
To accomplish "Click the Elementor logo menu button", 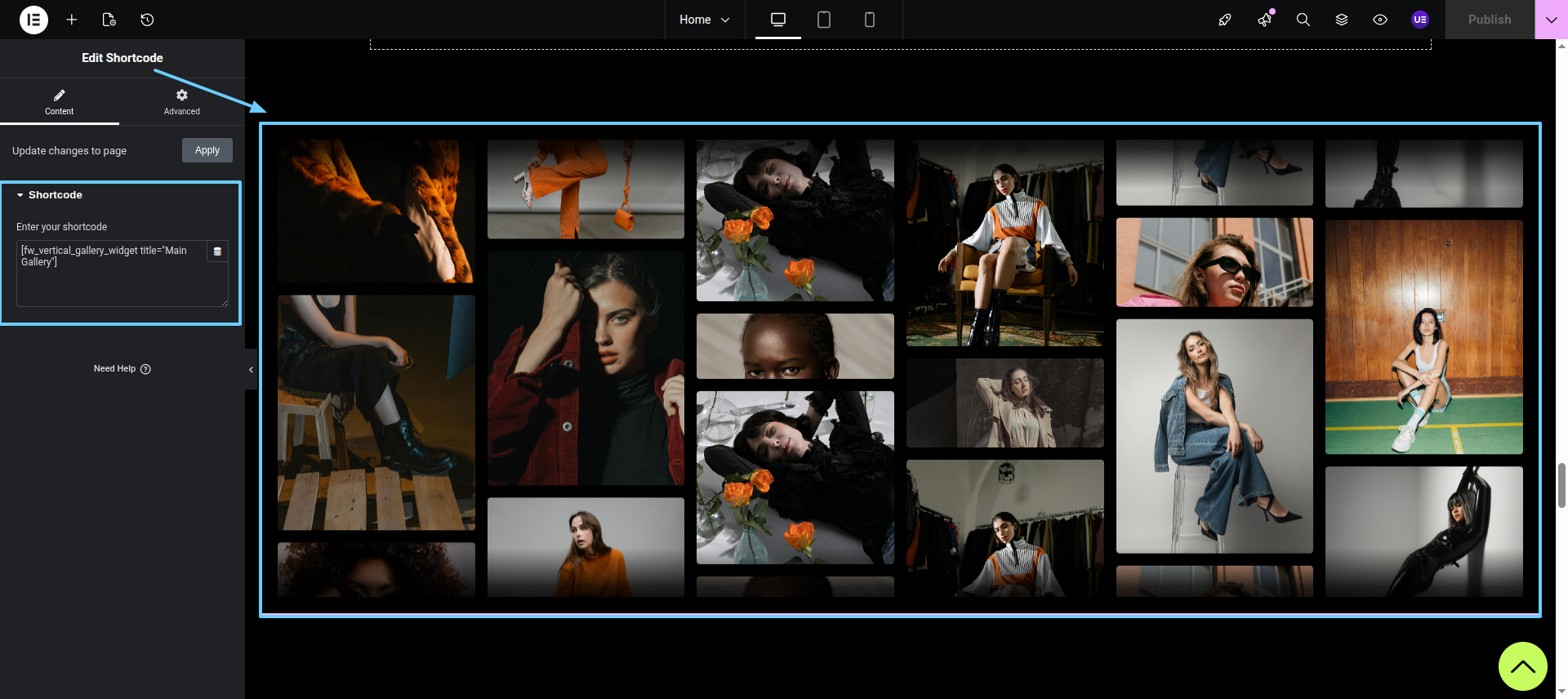I will point(33,20).
